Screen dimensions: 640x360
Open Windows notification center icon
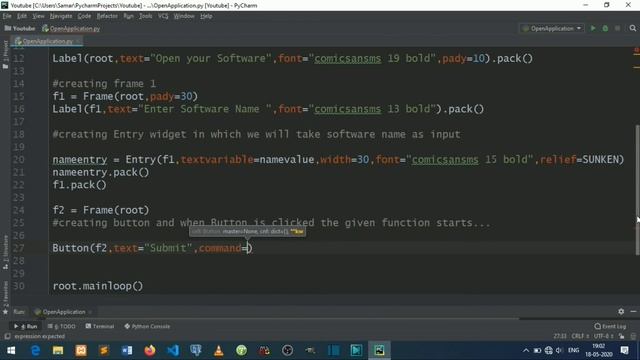624,350
